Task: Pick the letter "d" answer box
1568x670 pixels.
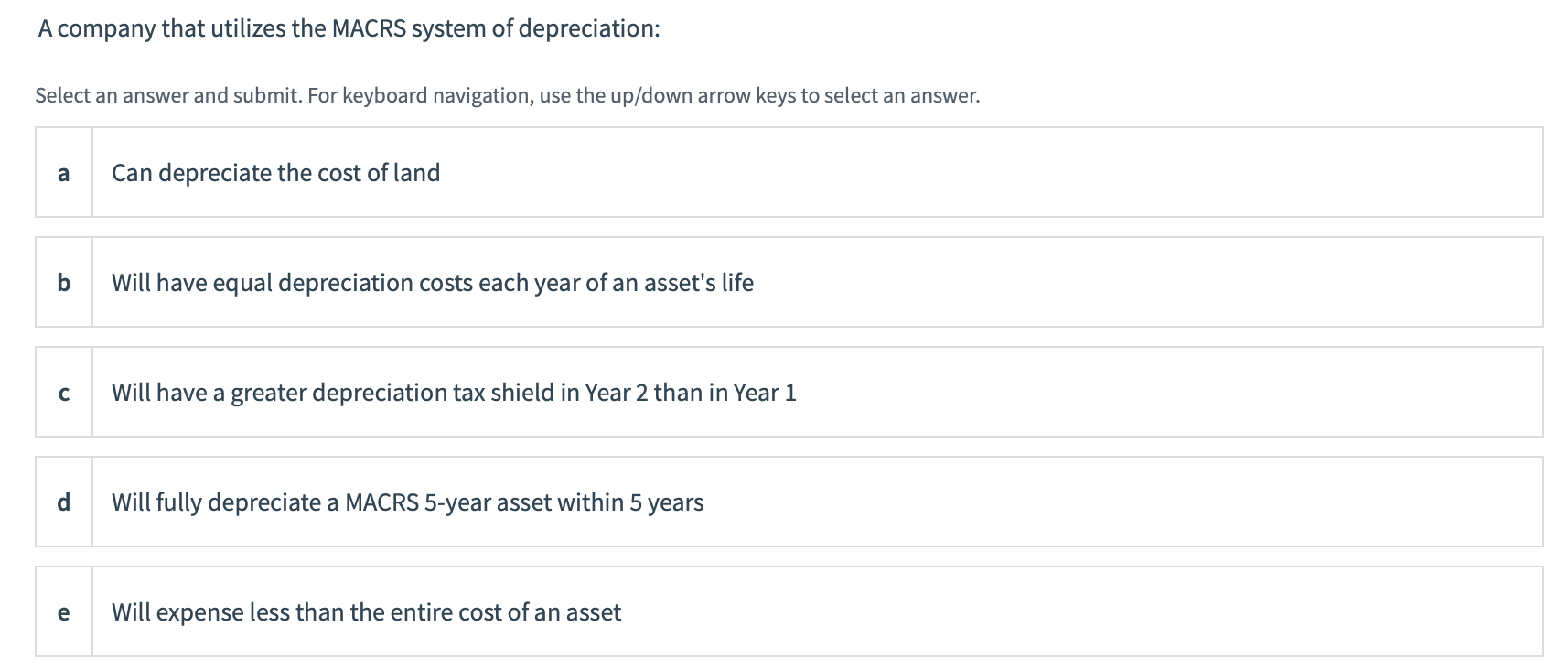Action: (x=63, y=502)
